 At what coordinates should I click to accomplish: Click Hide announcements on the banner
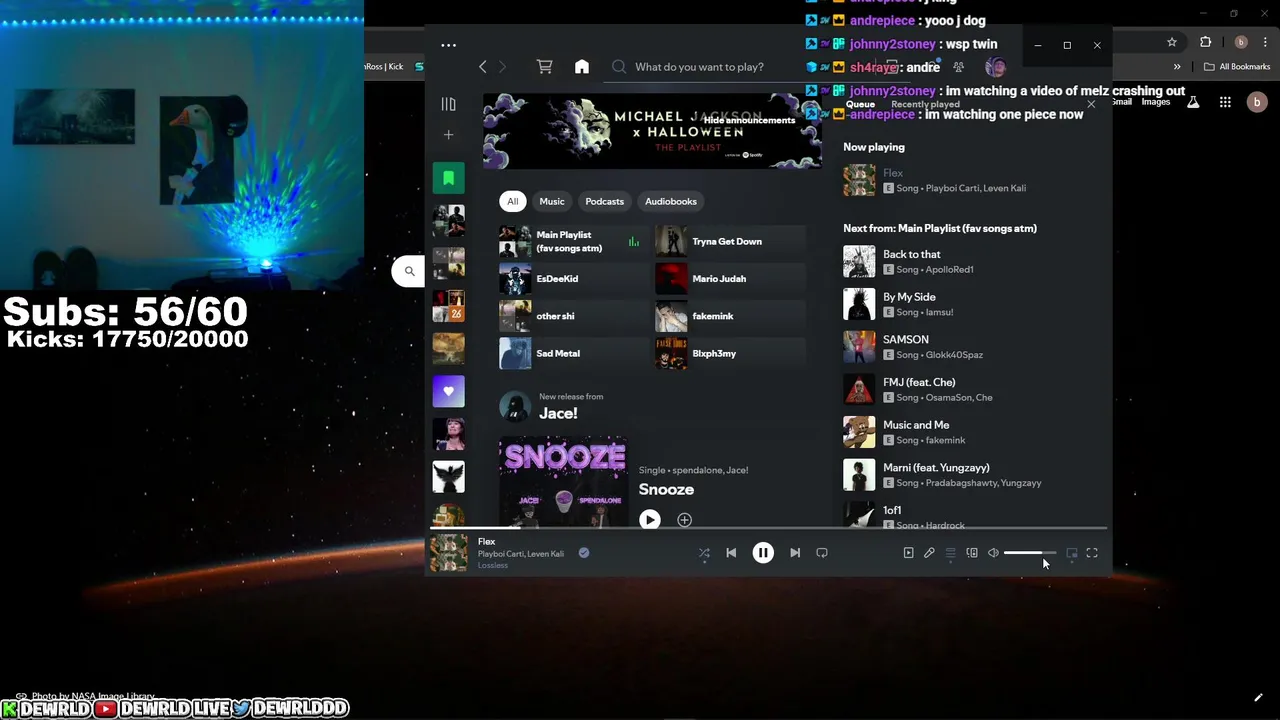749,120
